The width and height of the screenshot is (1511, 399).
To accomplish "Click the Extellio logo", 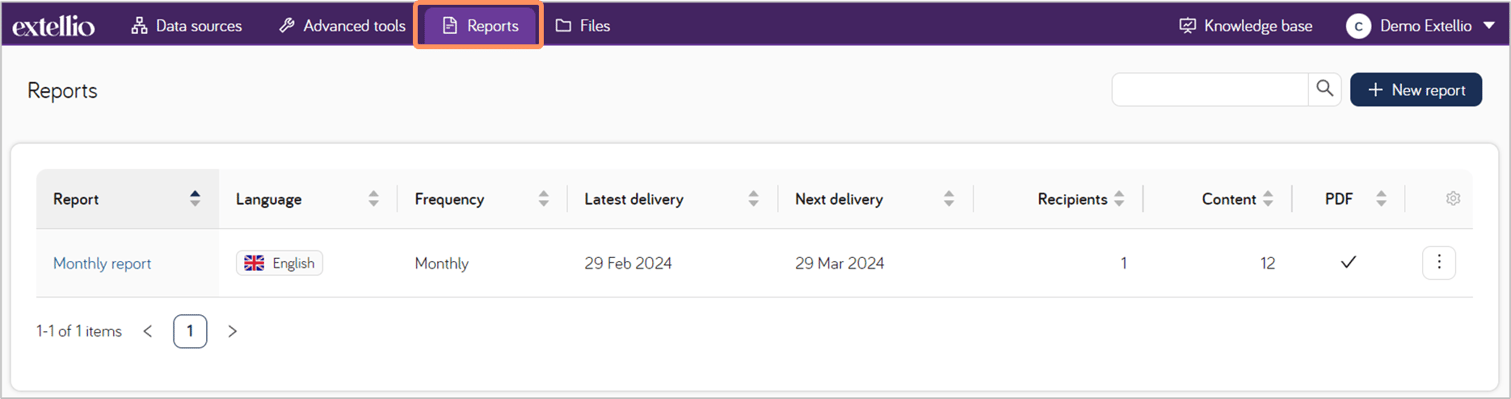I will pos(54,26).
